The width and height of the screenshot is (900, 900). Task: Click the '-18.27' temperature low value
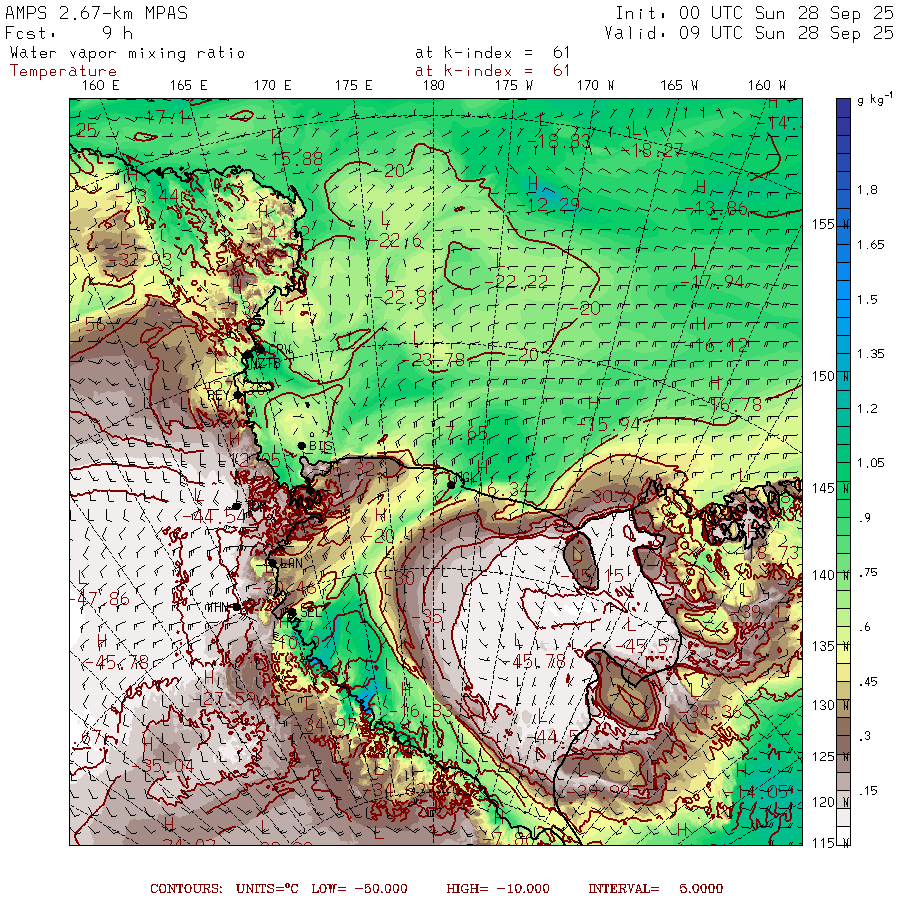point(651,150)
